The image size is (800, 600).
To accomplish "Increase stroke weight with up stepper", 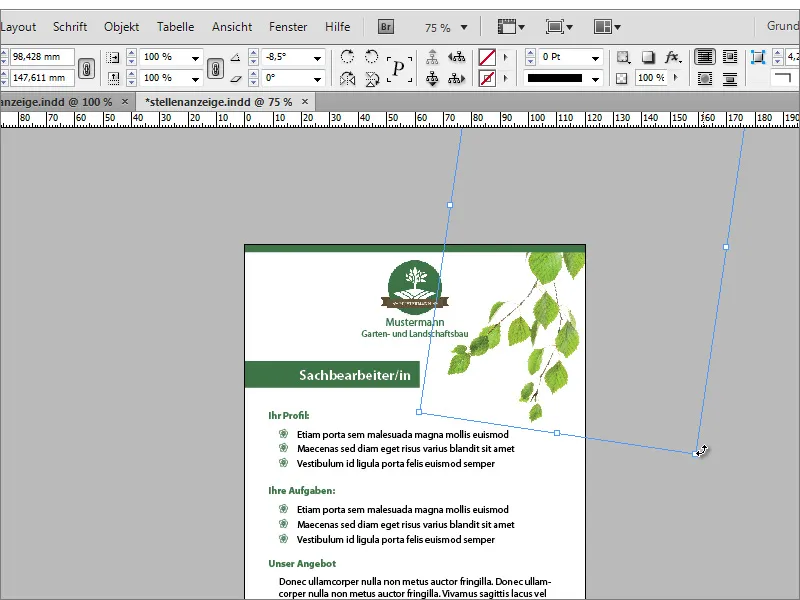I will tap(531, 53).
